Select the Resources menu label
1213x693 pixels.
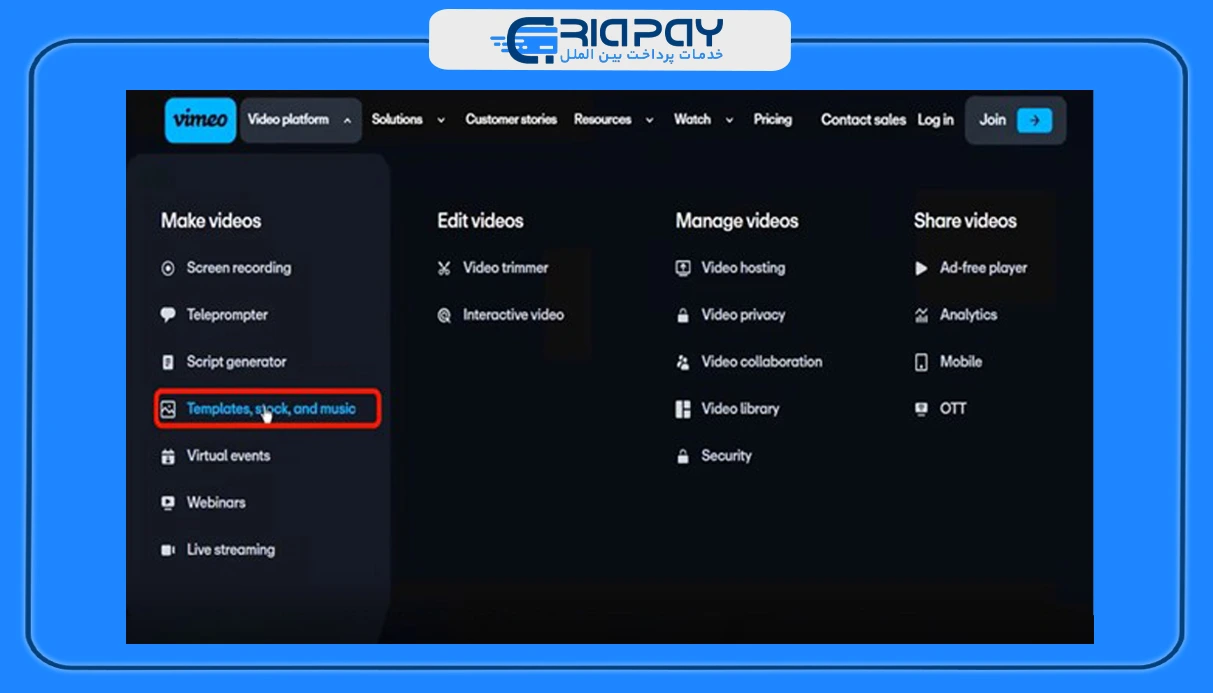point(602,119)
